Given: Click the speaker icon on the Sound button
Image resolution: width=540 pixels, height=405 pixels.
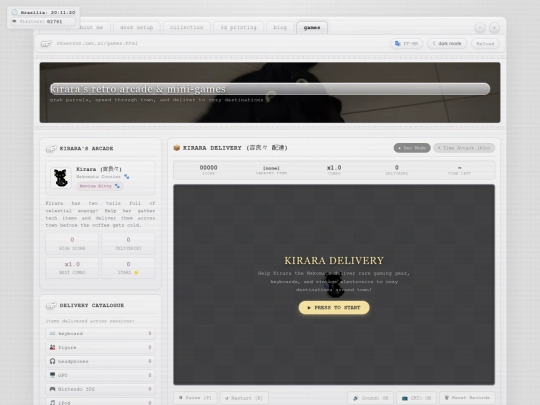Looking at the screenshot, I should point(356,398).
